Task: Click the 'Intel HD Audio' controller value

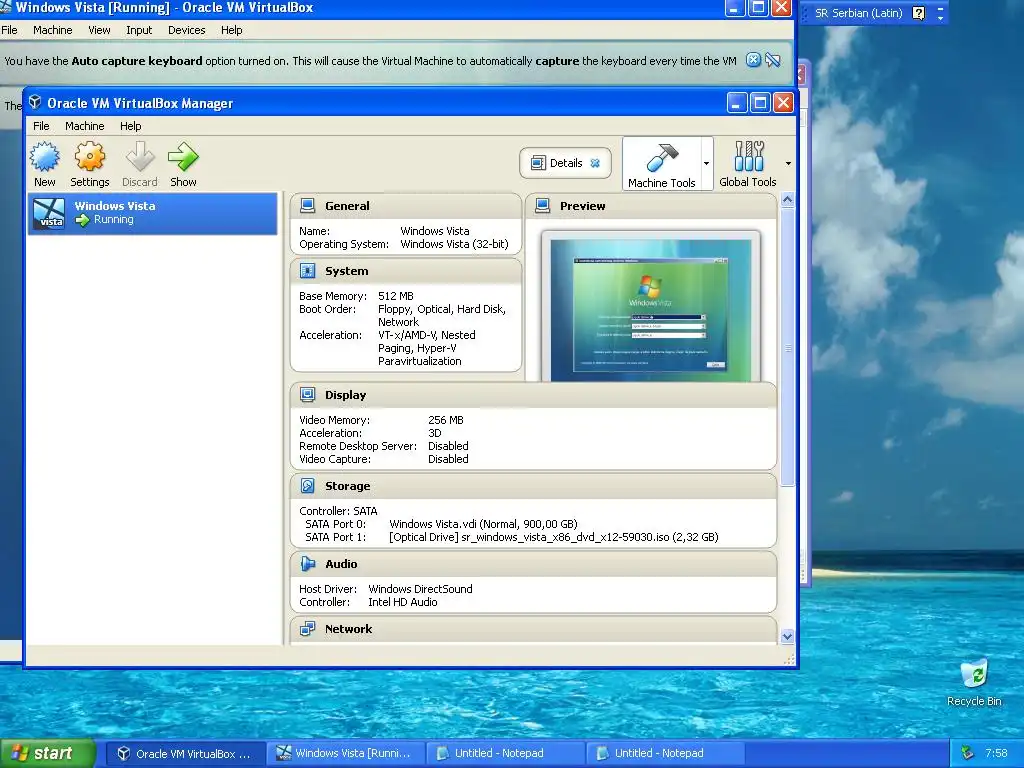Action: pos(403,601)
